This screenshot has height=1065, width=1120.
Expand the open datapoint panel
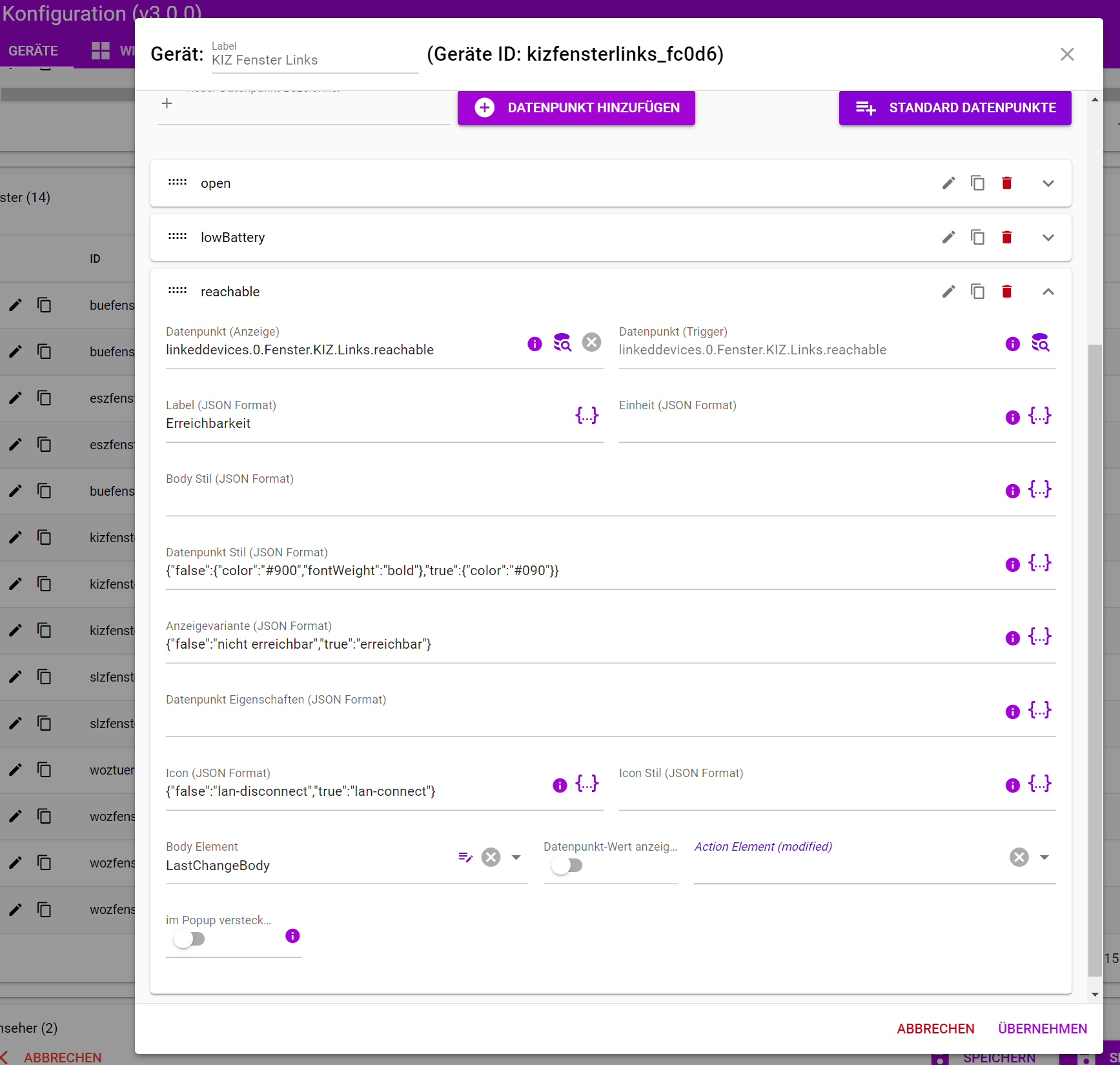(x=1048, y=183)
